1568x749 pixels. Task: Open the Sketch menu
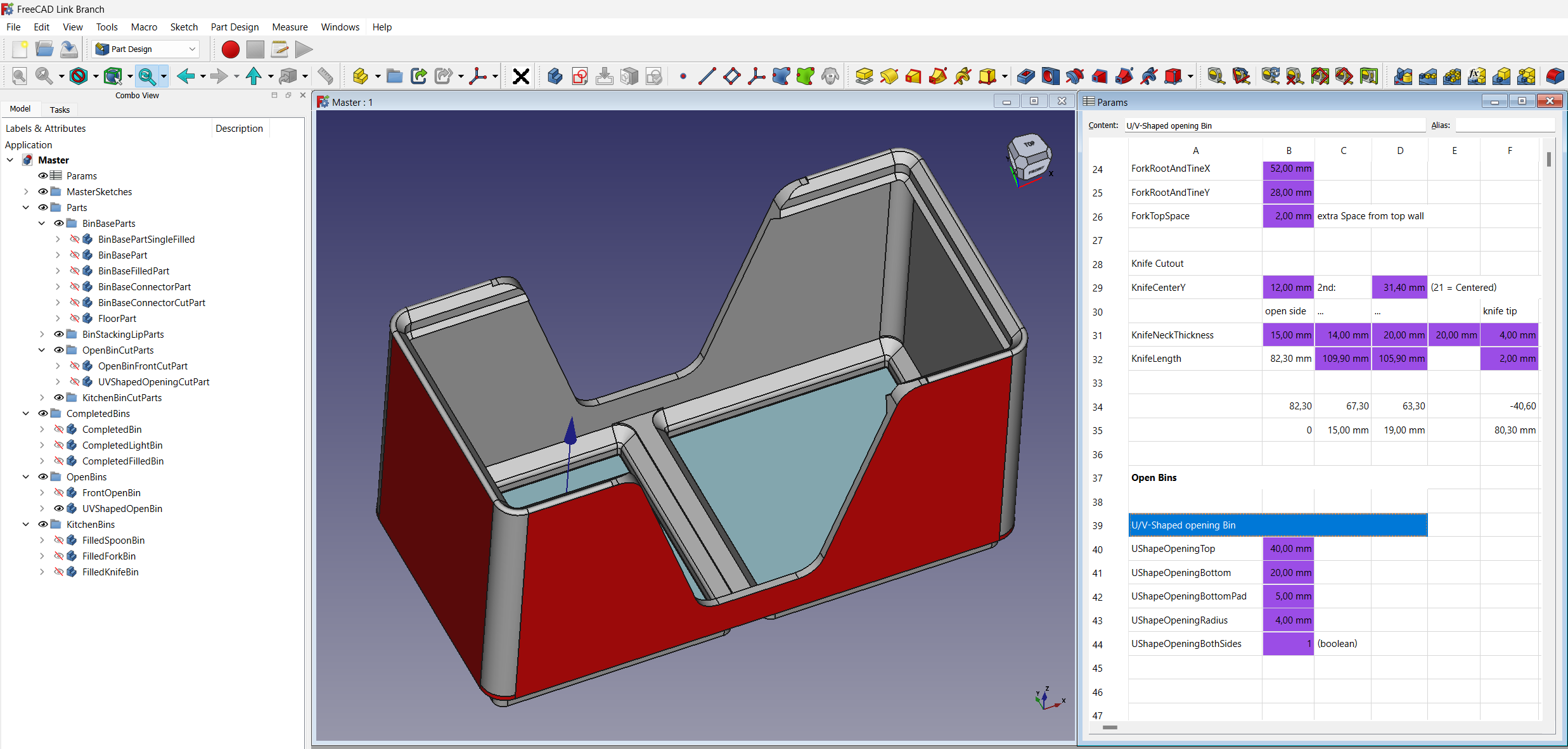coord(184,27)
